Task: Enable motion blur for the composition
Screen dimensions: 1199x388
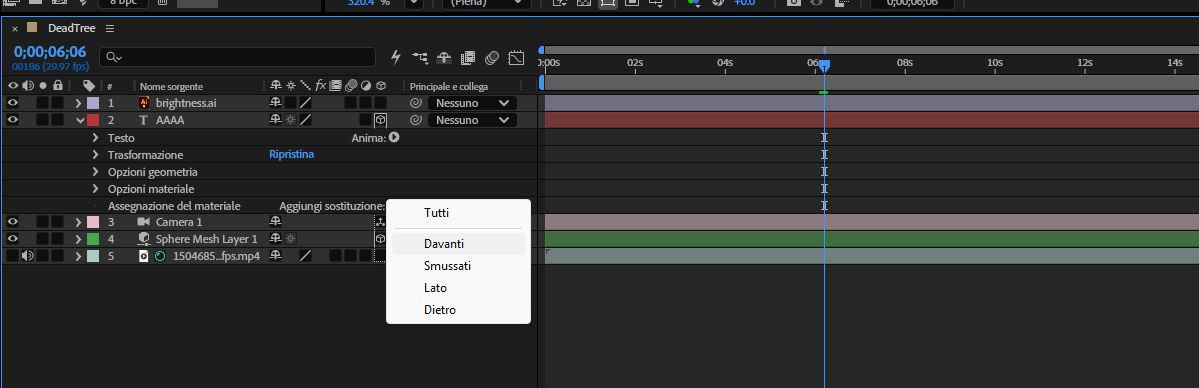Action: (x=492, y=57)
